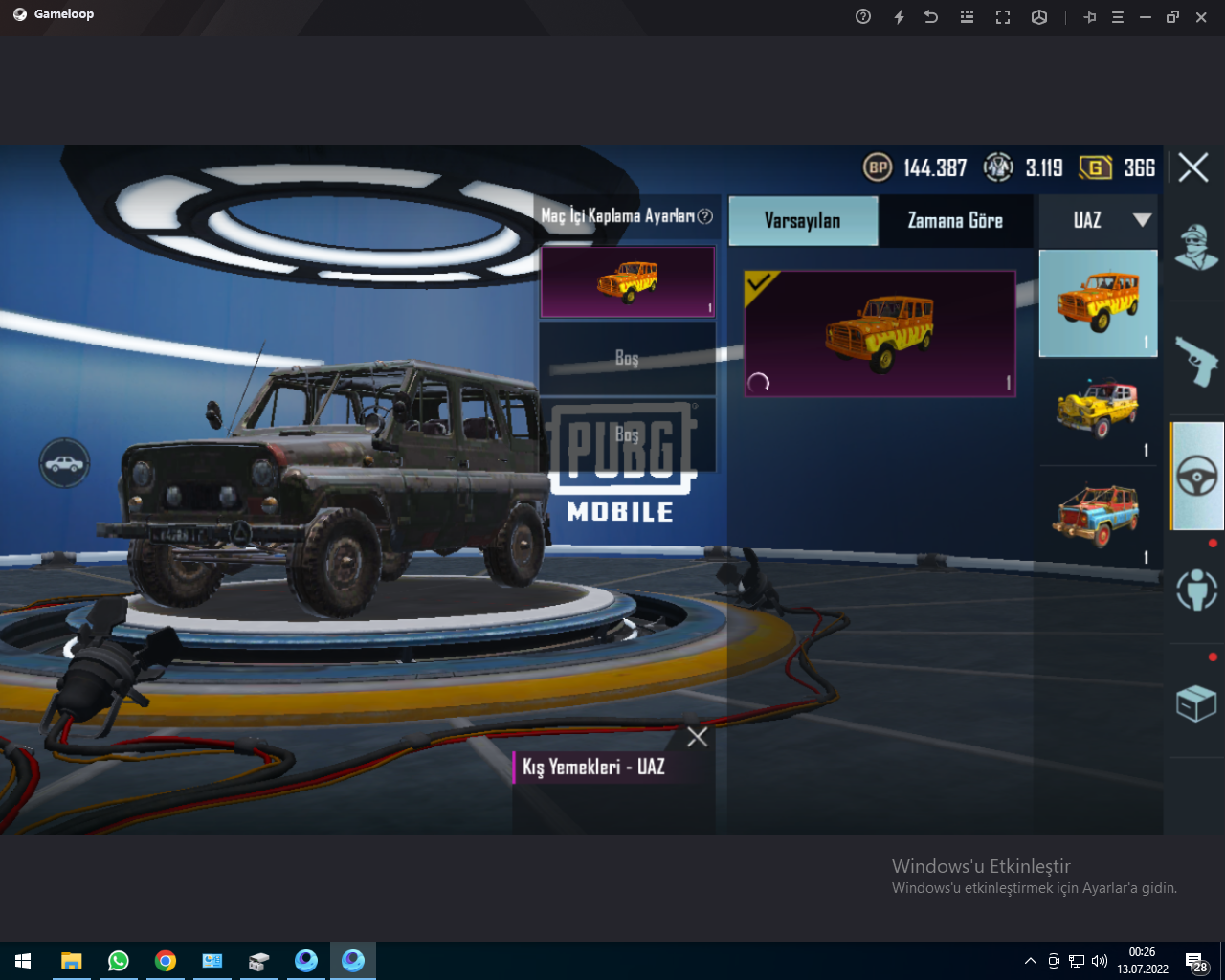The height and width of the screenshot is (980, 1225).
Task: Open the Windows notification center
Action: click(x=1196, y=962)
